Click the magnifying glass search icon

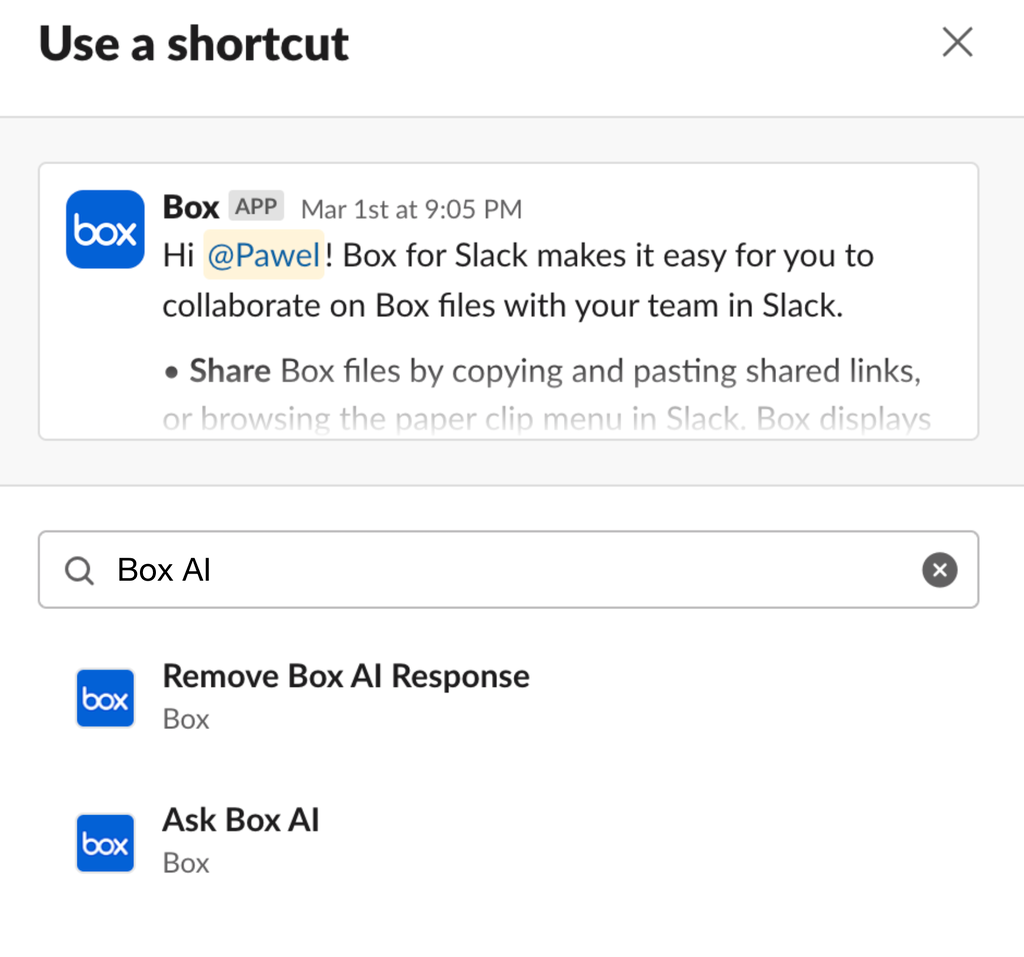click(78, 570)
